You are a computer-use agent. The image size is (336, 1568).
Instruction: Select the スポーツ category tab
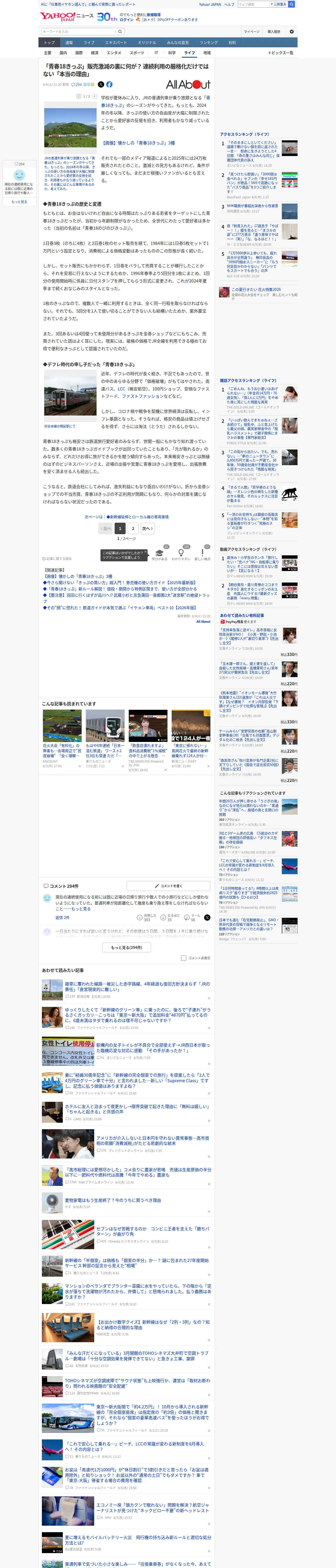137,53
